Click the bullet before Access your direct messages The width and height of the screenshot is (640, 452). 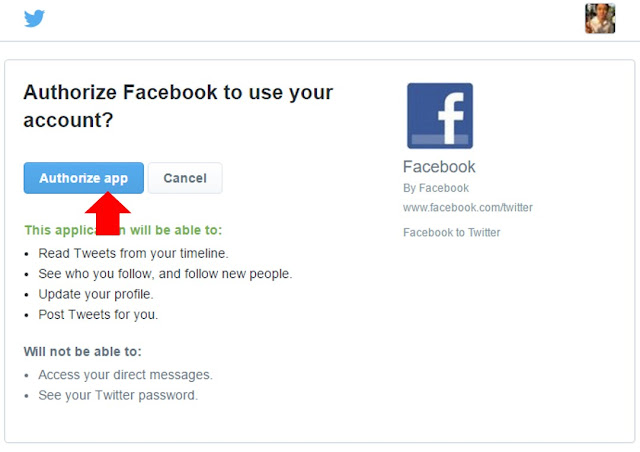click(27, 375)
